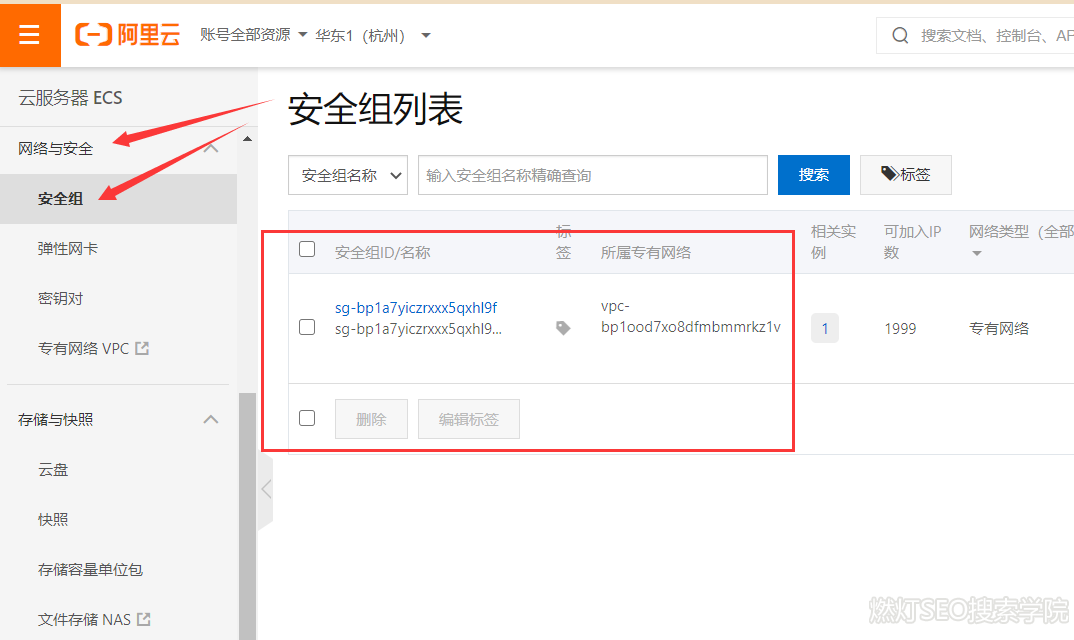Image resolution: width=1074 pixels, height=640 pixels.
Task: Check the sg-bp1a7yiczrxxx5qxhl9f row checkbox
Action: click(307, 327)
